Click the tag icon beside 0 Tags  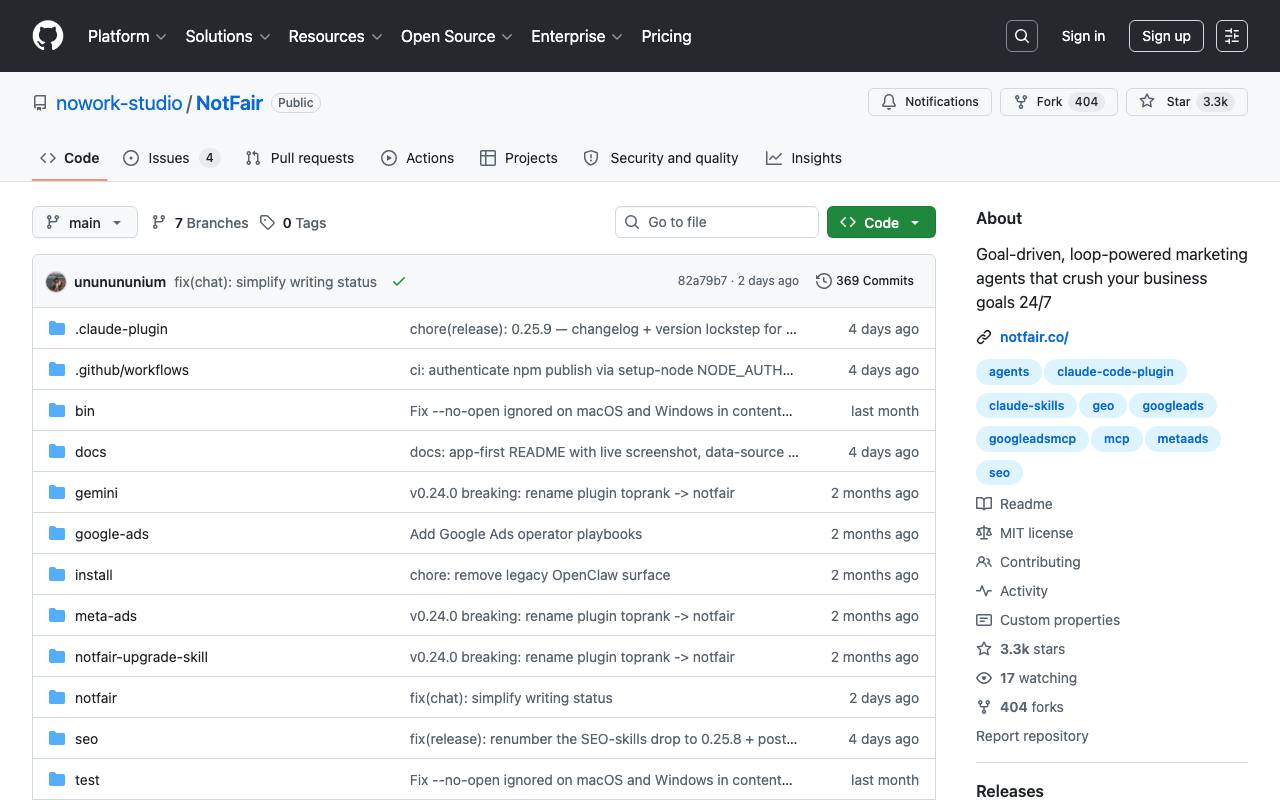pyautogui.click(x=267, y=223)
